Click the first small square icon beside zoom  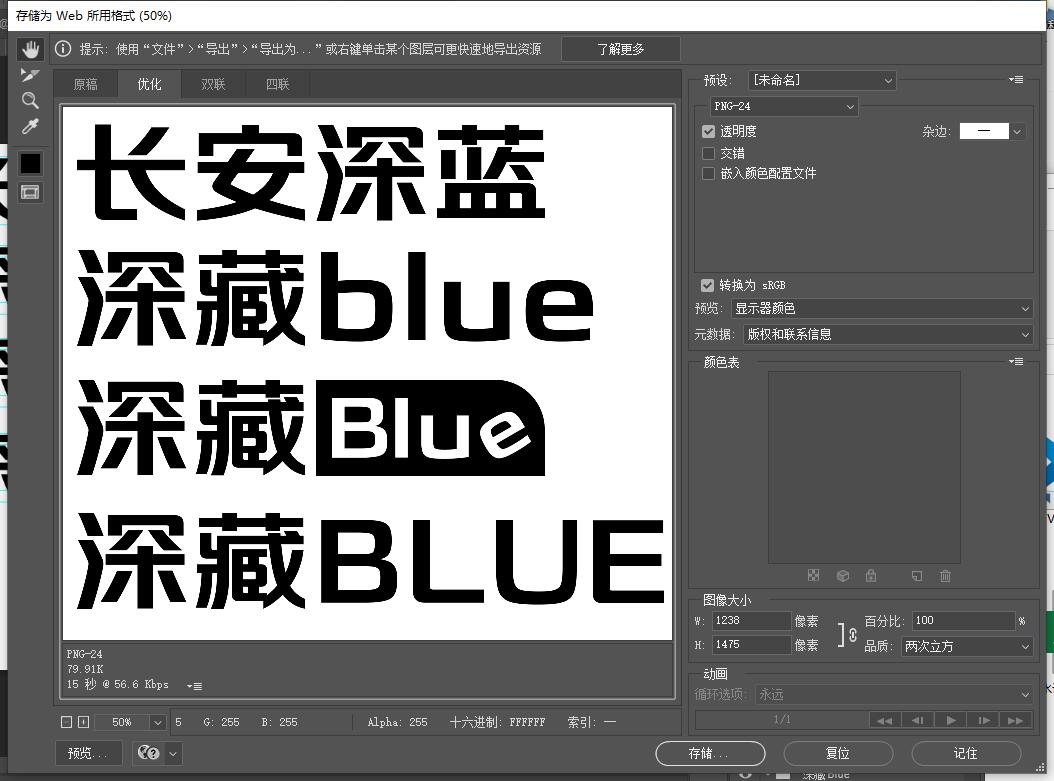coord(66,722)
